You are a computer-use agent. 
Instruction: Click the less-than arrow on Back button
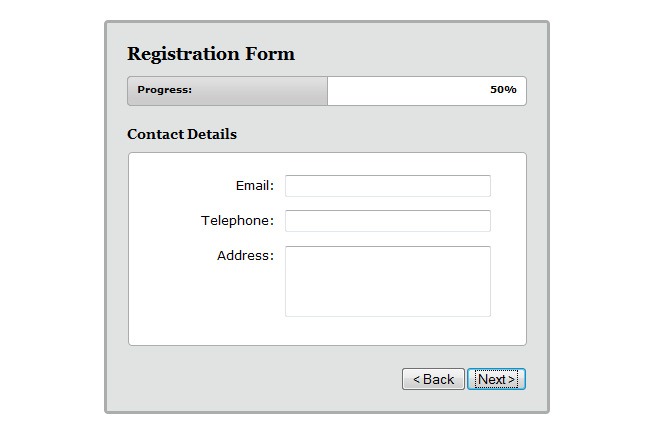point(417,380)
